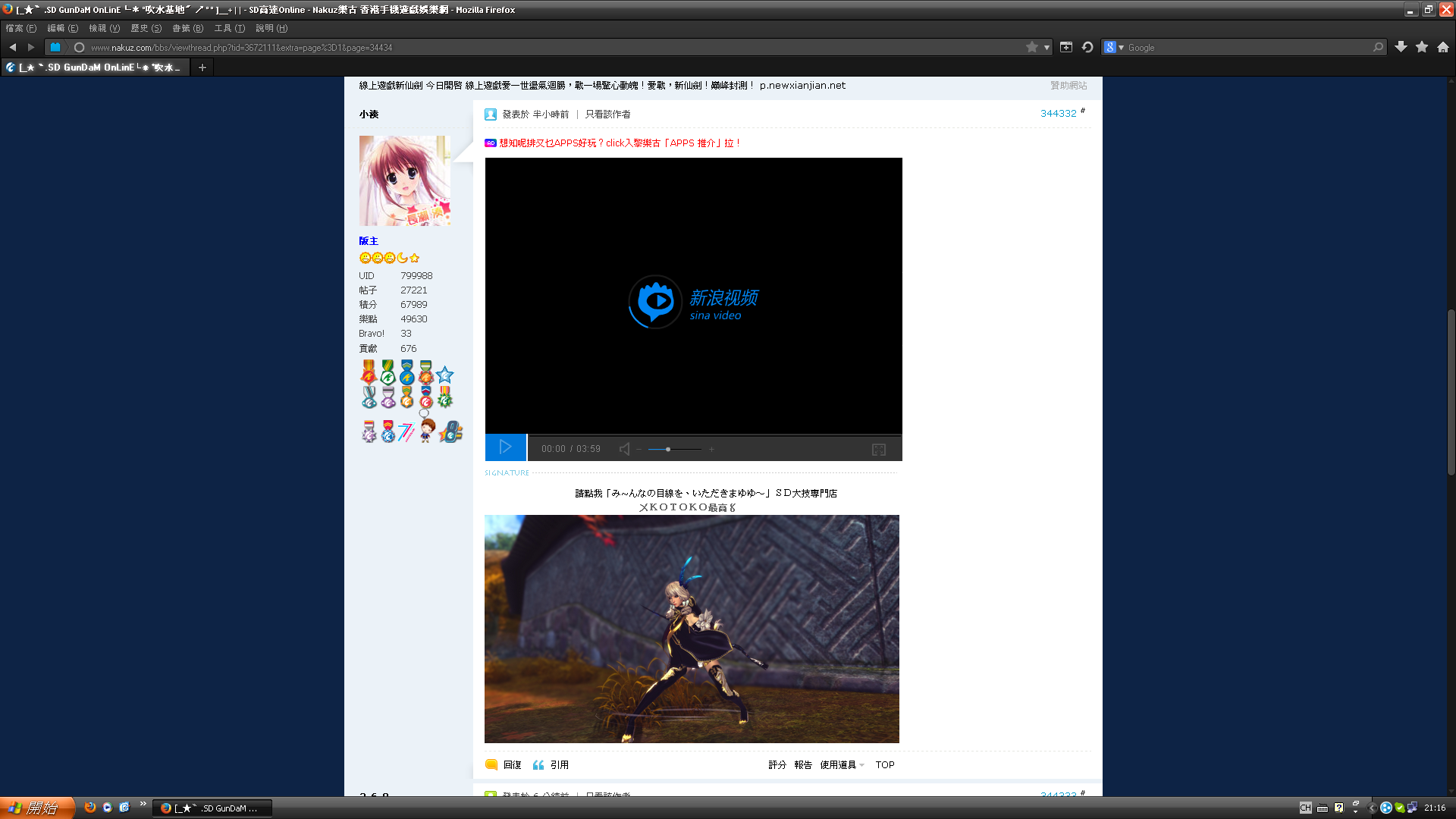This screenshot has width=1456, height=819.
Task: Start playback with the blue play button
Action: point(505,447)
